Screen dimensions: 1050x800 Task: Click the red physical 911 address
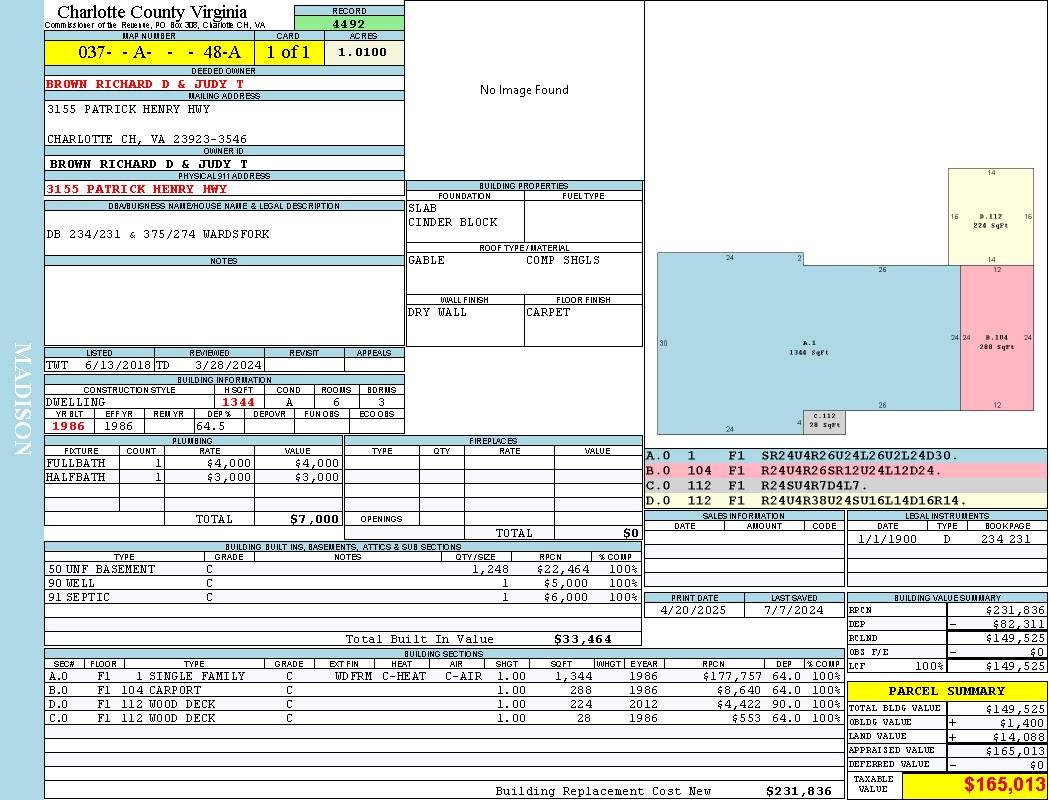pyautogui.click(x=137, y=188)
